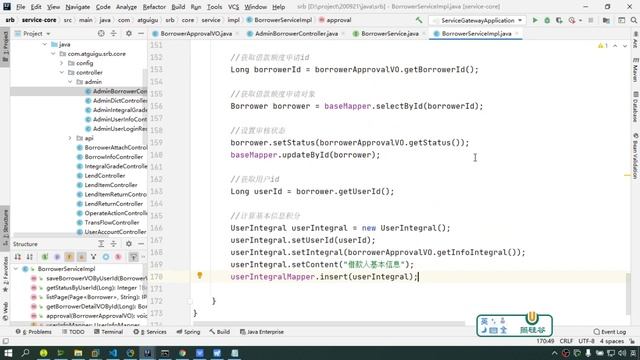Click the profiler run icon
This screenshot has height=360, width=640.
pyautogui.click(x=572, y=20)
